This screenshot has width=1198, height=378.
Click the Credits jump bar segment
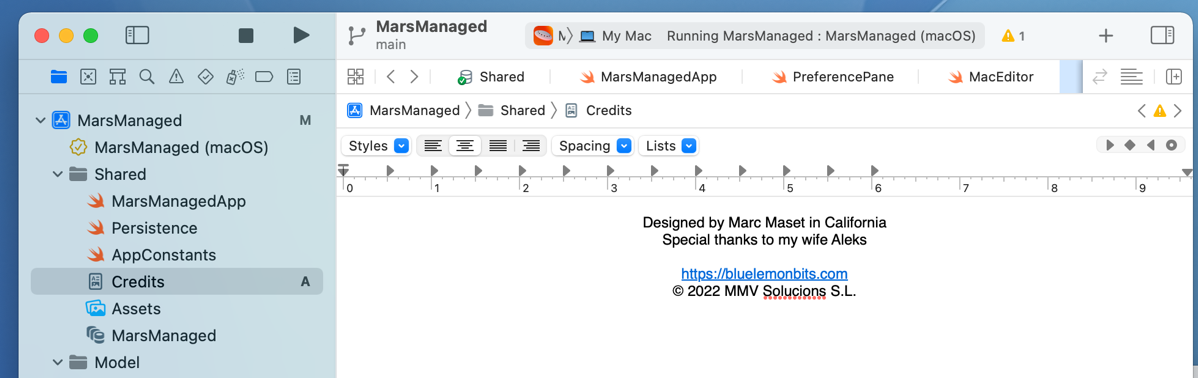[598, 111]
